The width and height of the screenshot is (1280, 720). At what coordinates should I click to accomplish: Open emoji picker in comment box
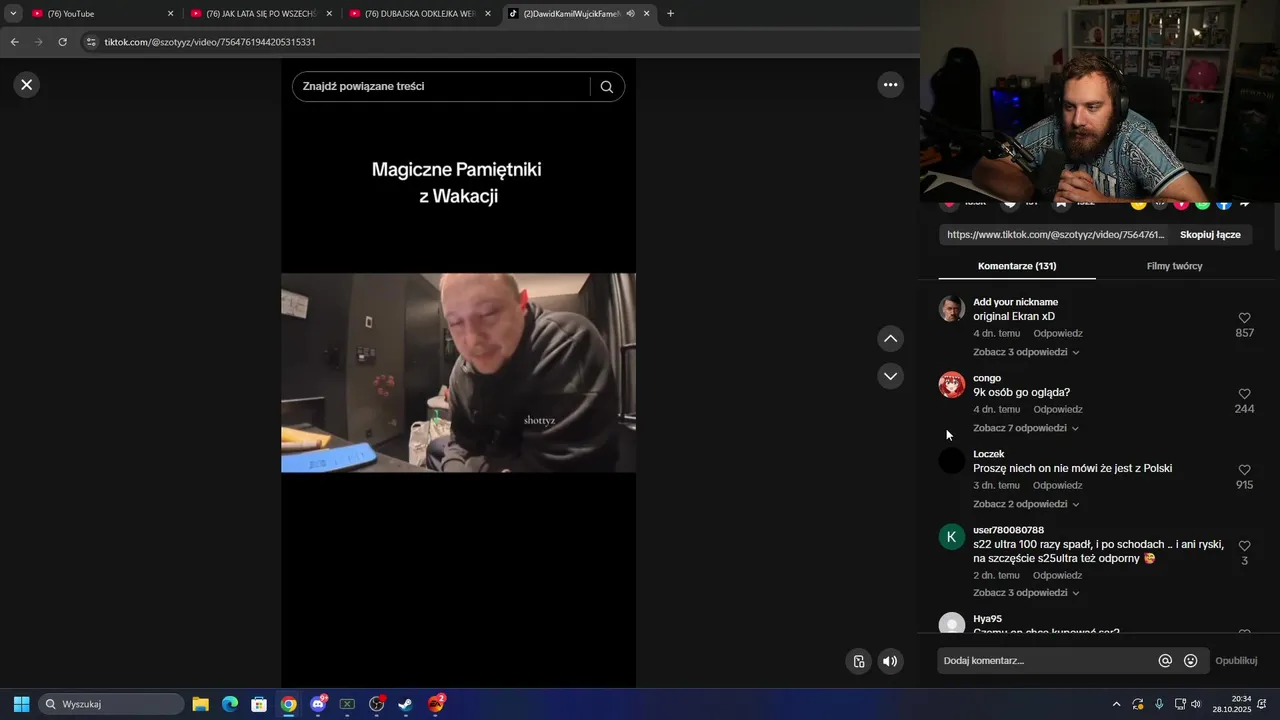point(1190,661)
